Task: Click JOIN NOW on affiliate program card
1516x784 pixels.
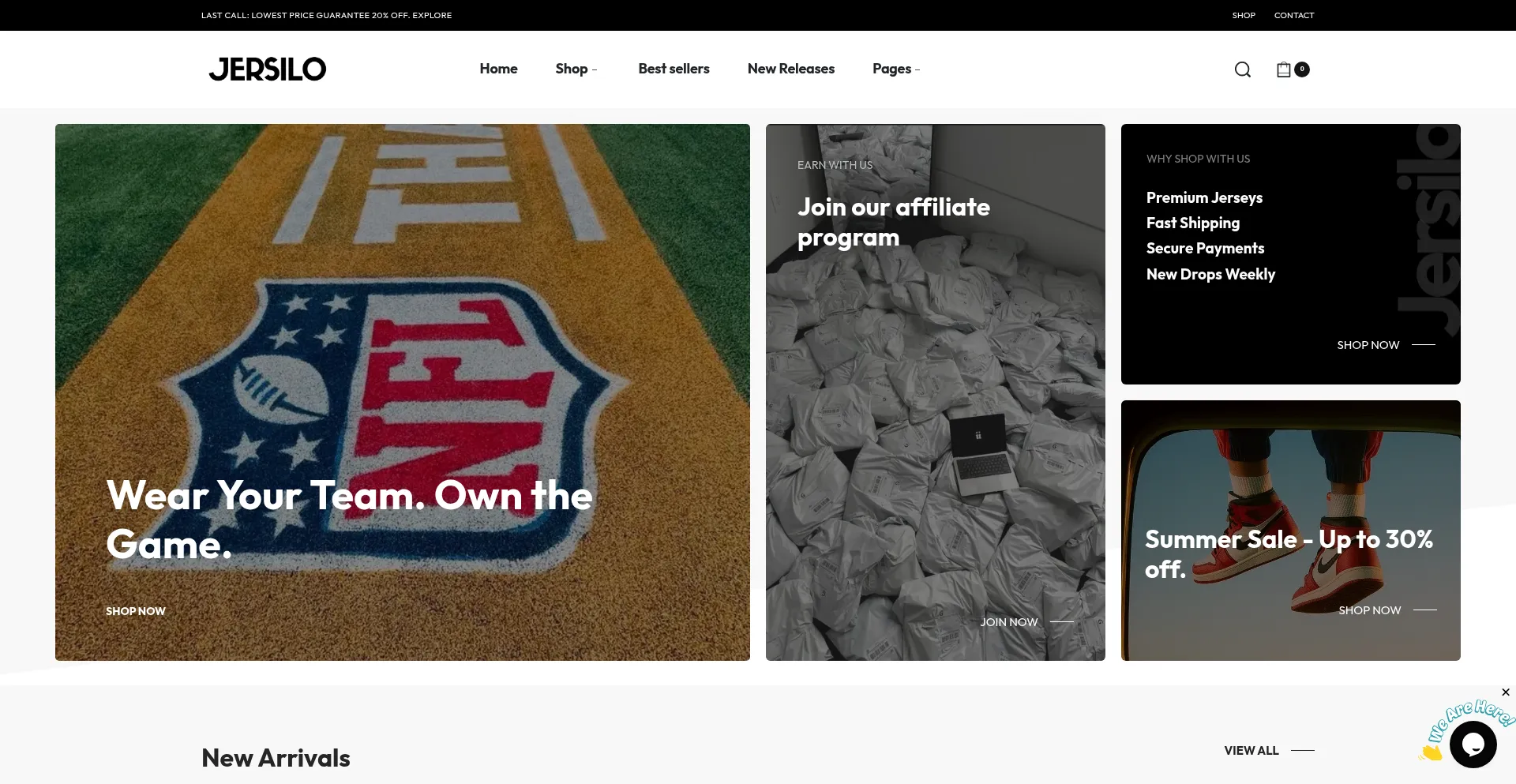Action: [x=1026, y=622]
